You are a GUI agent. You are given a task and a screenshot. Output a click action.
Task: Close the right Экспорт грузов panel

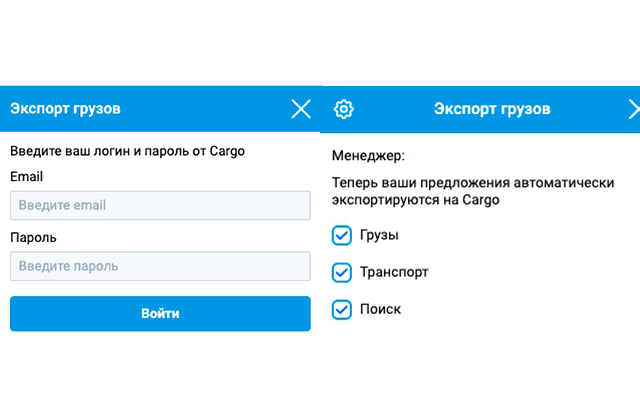(x=634, y=109)
